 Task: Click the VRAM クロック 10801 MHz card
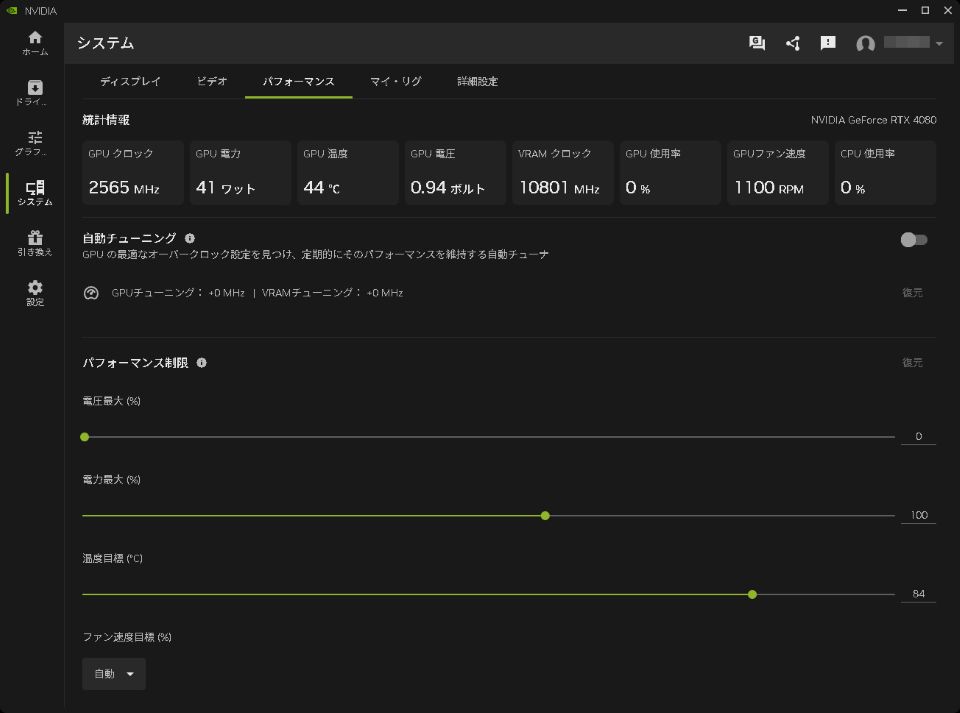(563, 173)
